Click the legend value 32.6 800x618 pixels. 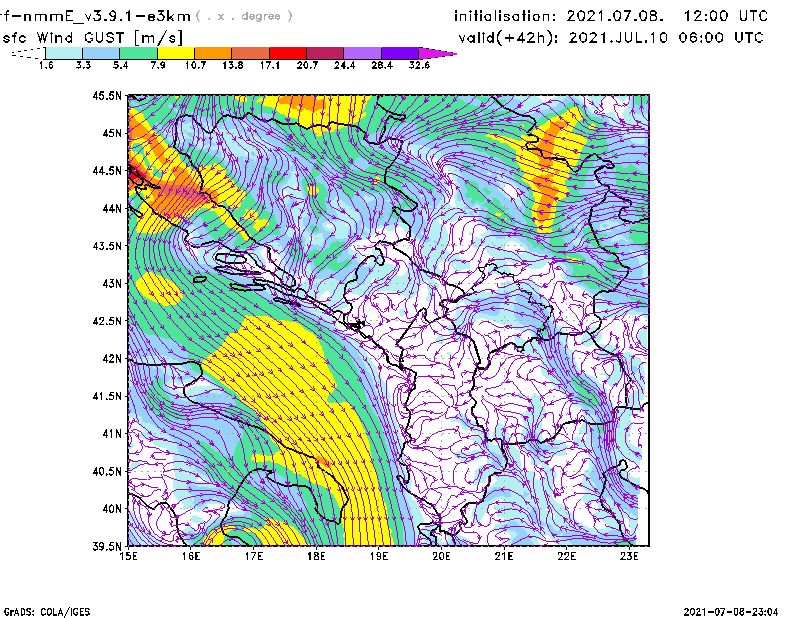(x=419, y=65)
